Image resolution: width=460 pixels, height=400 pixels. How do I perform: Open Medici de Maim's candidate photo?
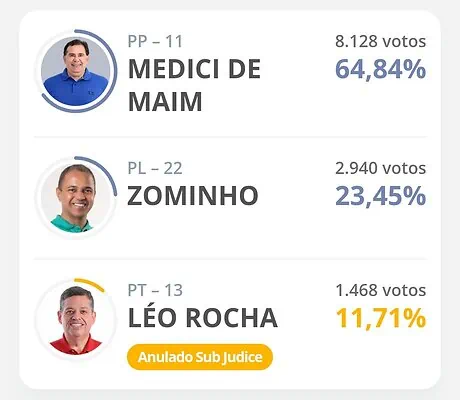[x=76, y=71]
